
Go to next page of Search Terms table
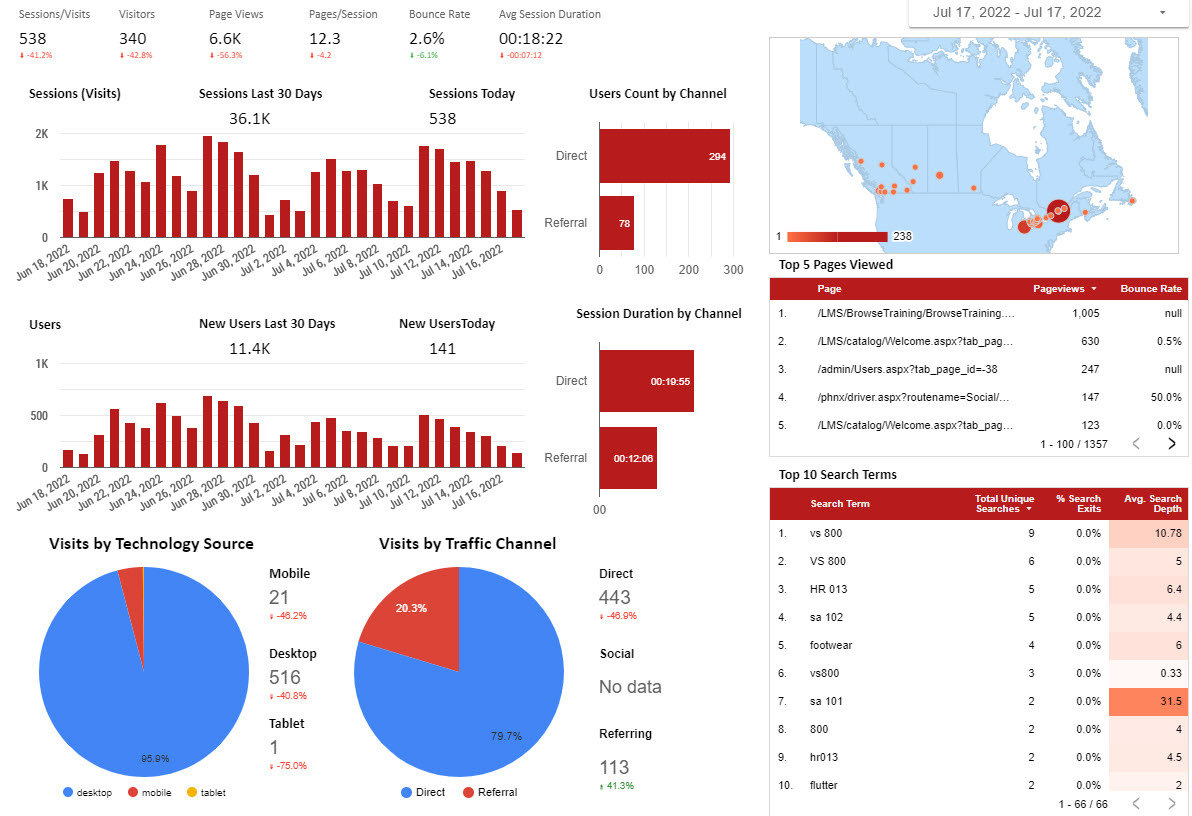point(1171,803)
